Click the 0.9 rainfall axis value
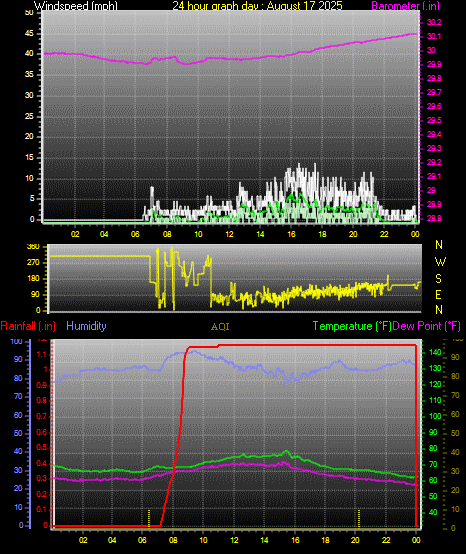This screenshot has height=554, width=466. pos(42,385)
